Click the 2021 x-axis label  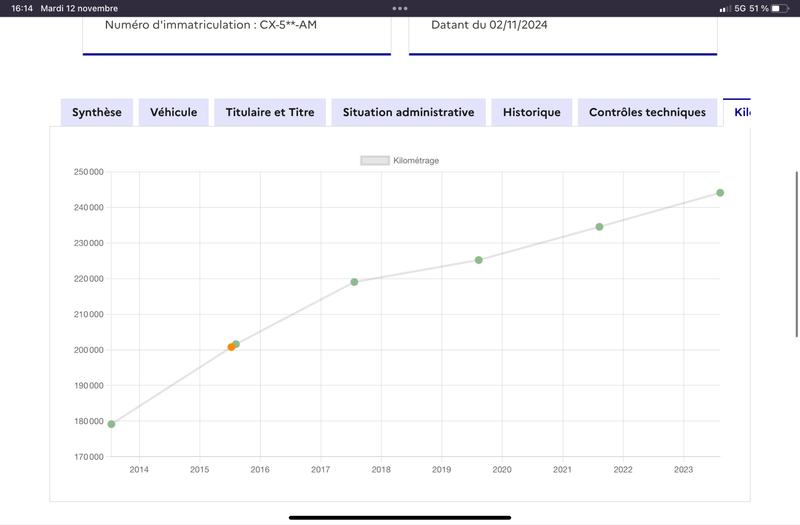tap(562, 469)
